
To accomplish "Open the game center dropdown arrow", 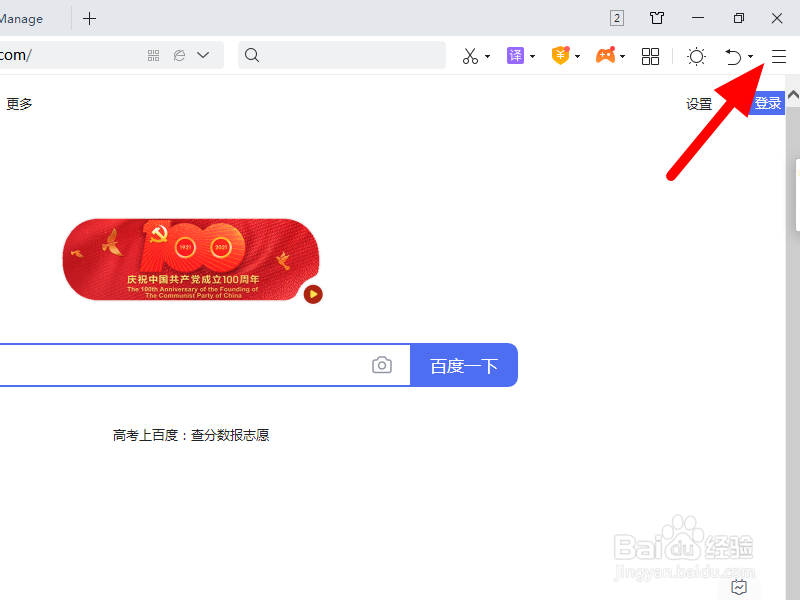I will coord(622,57).
